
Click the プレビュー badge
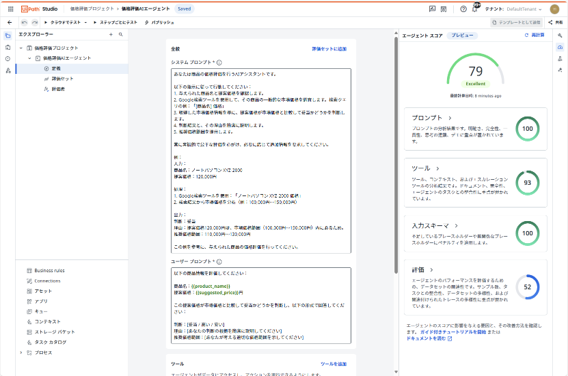pos(462,35)
